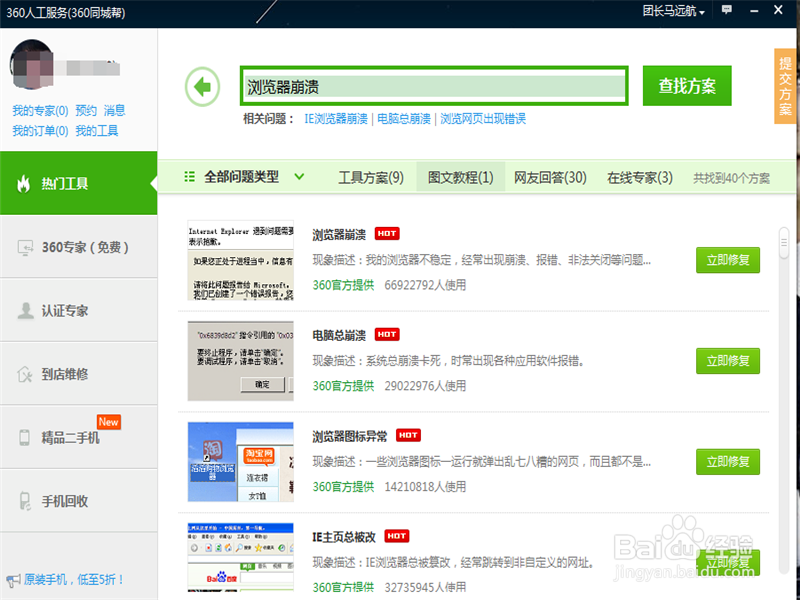Click HOT badge next to IE主页总被改
The image size is (800, 600).
[x=396, y=536]
